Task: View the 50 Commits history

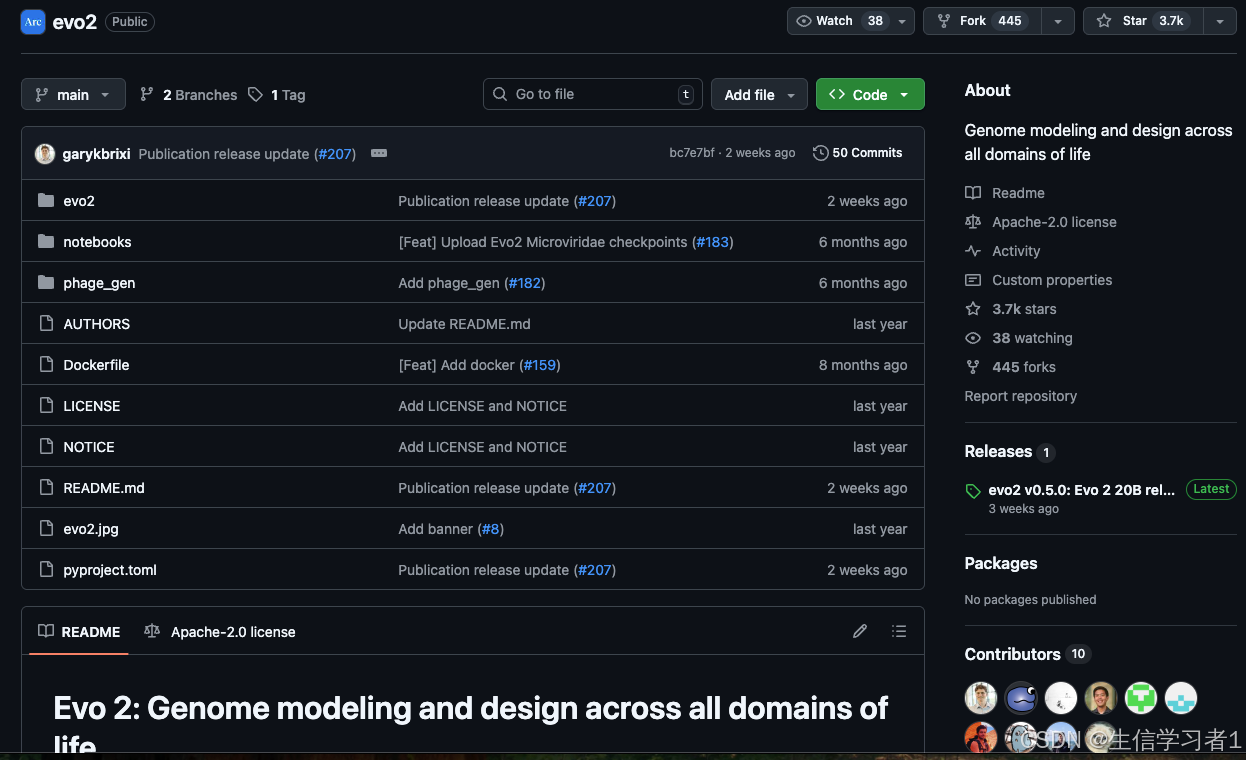Action: 858,153
